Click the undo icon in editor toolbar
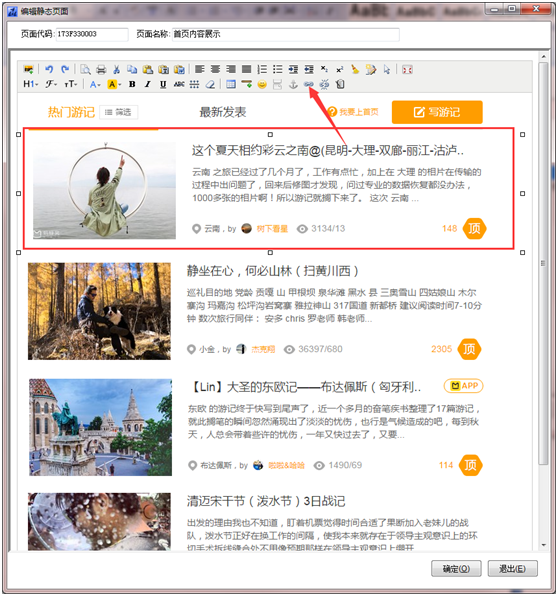Screen dimensions: 558x596 coord(49,69)
